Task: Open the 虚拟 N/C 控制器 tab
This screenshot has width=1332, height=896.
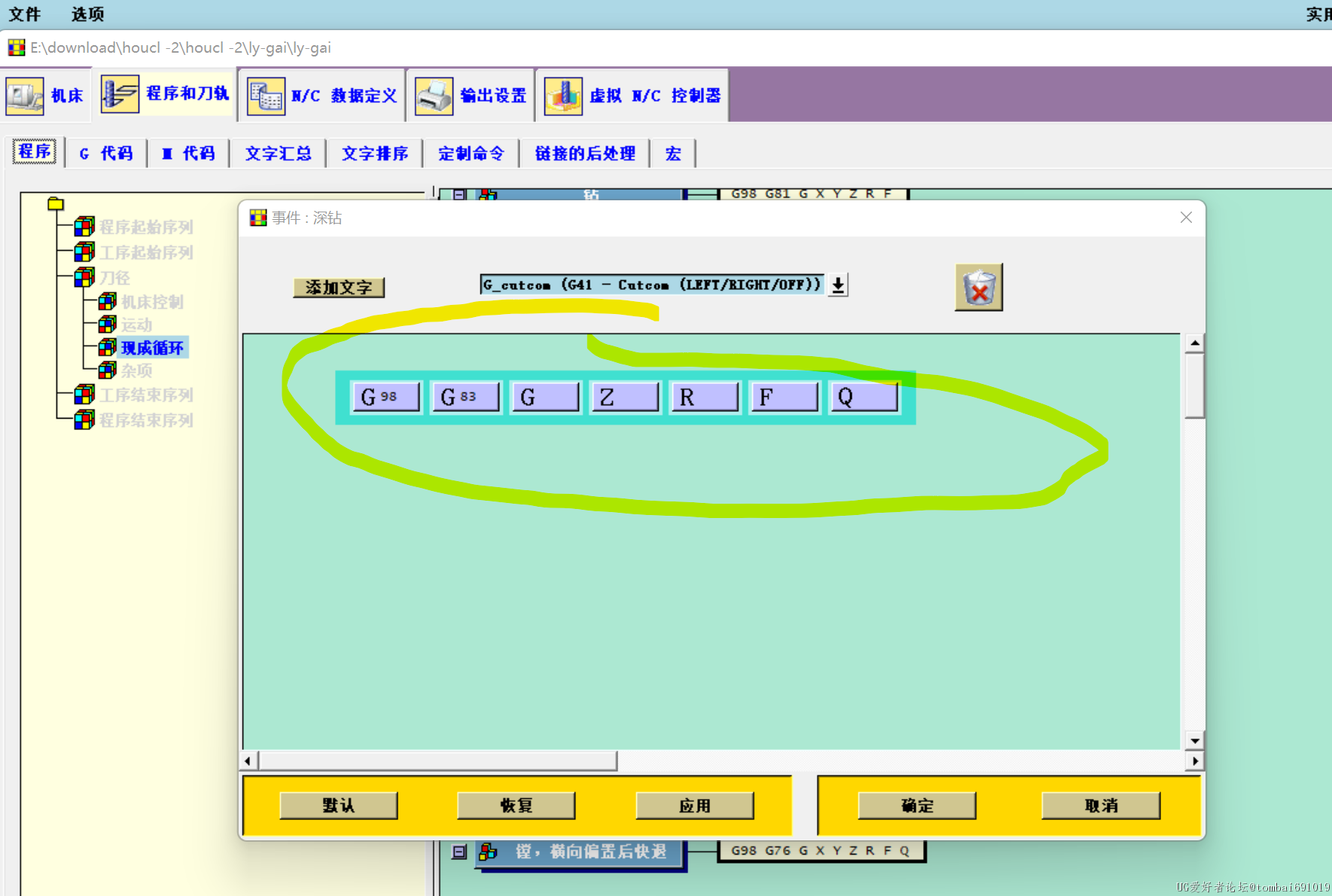Action: pyautogui.click(x=632, y=95)
